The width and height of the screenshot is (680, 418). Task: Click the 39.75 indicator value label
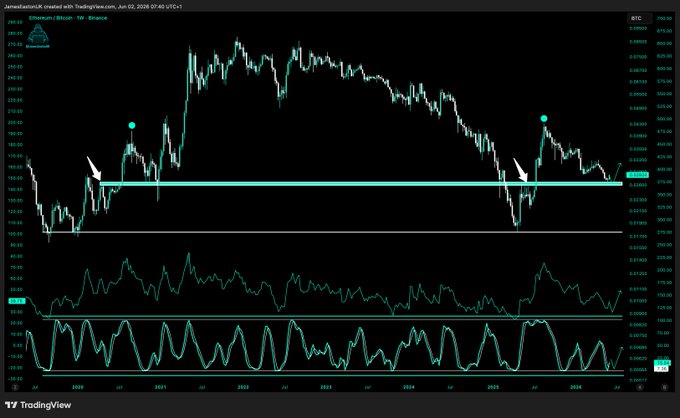(16, 300)
